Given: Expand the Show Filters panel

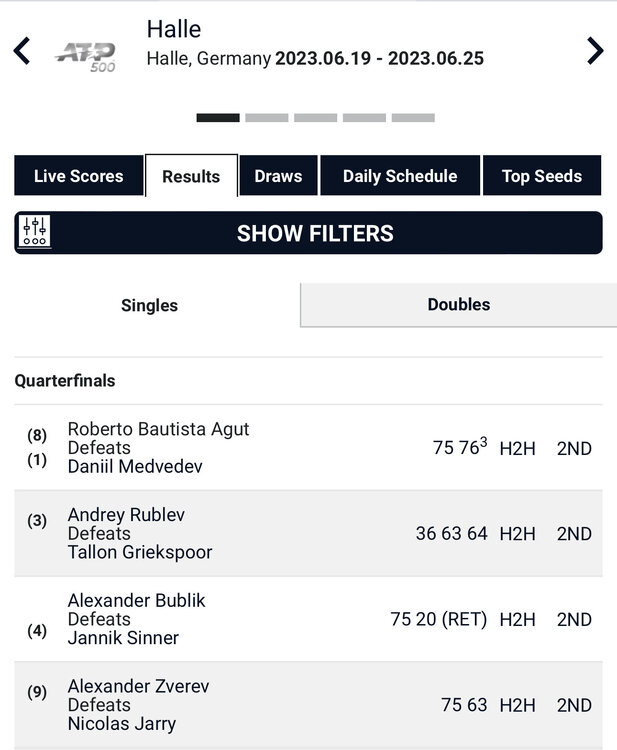Looking at the screenshot, I should tap(315, 233).
